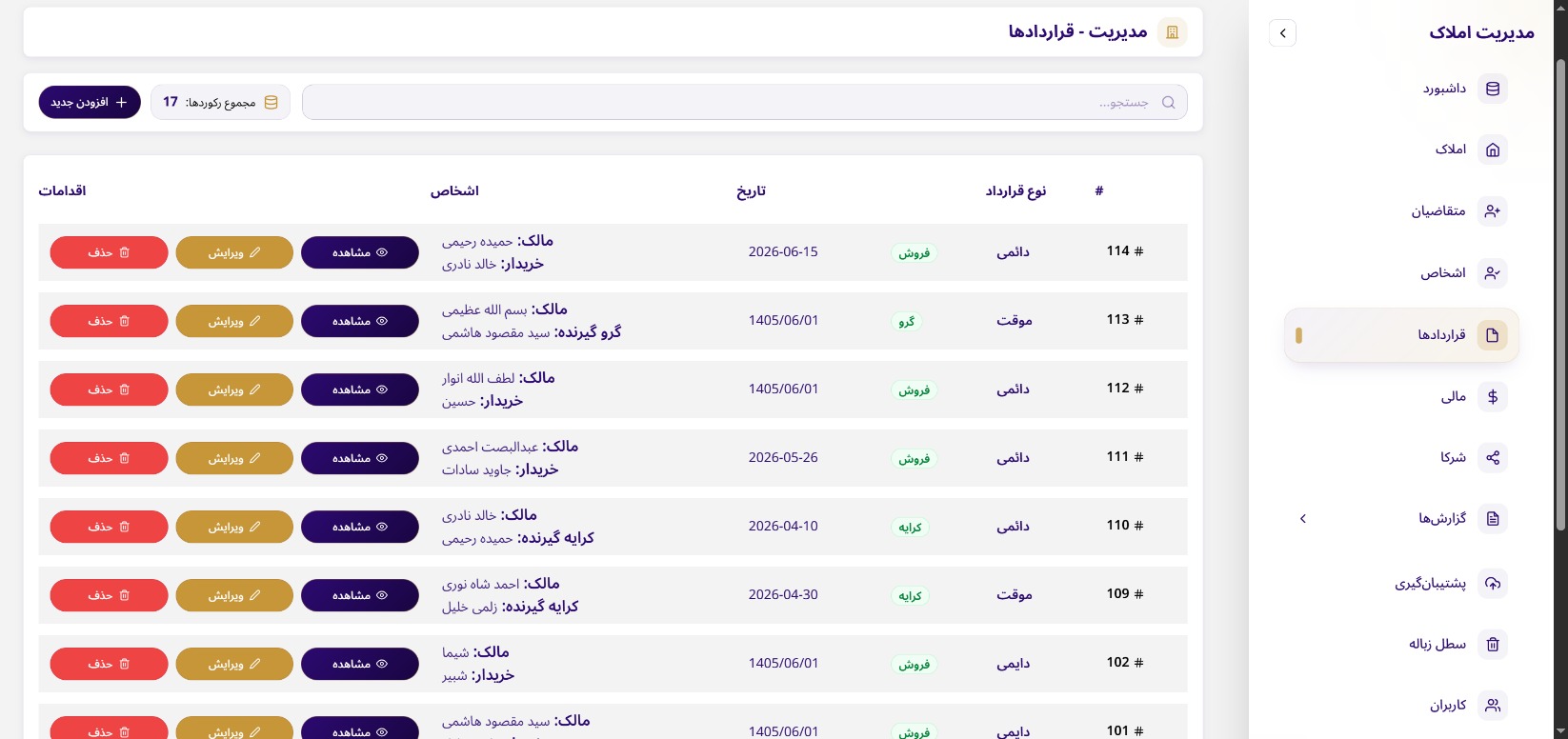Expand the گزارش‌ها submenu arrow
Screen dimensions: 1568x739
[1303, 519]
